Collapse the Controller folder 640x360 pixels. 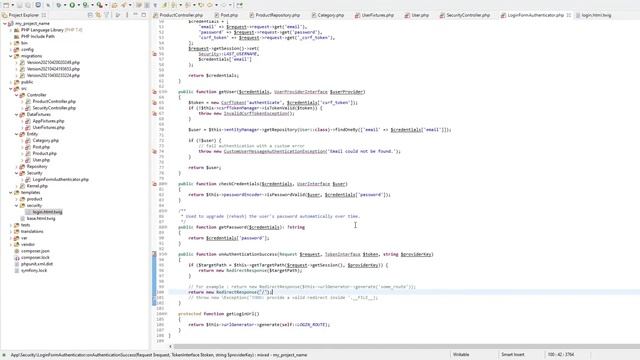click(x=16, y=95)
